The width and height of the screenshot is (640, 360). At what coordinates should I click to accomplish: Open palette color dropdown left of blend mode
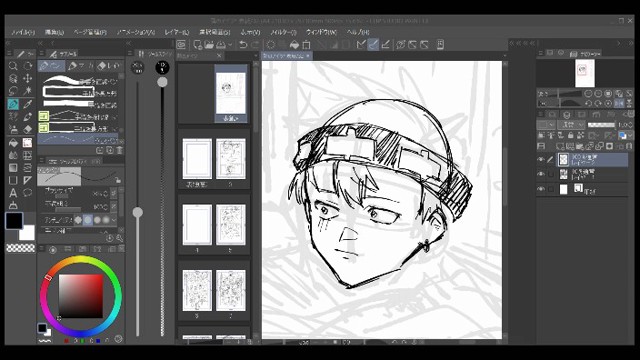point(546,124)
